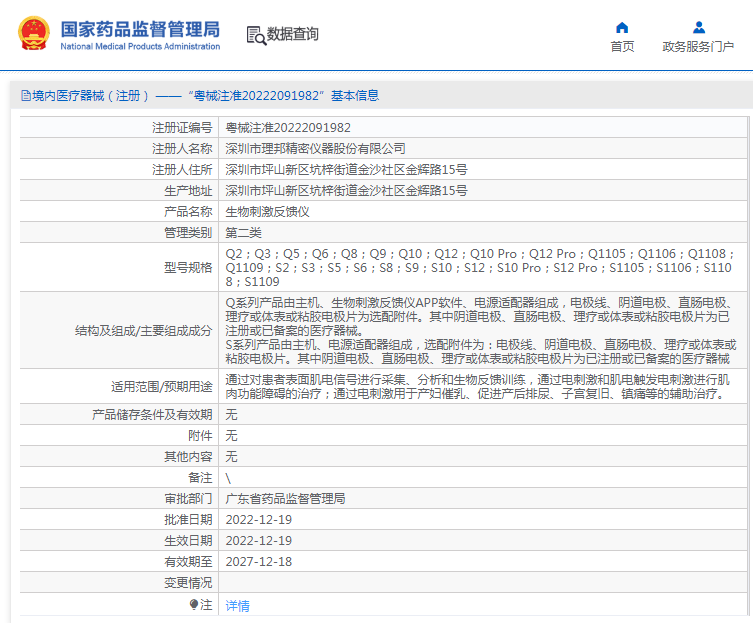This screenshot has height=623, width=753.
Task: Click the 生产地址 address value
Action: point(346,191)
